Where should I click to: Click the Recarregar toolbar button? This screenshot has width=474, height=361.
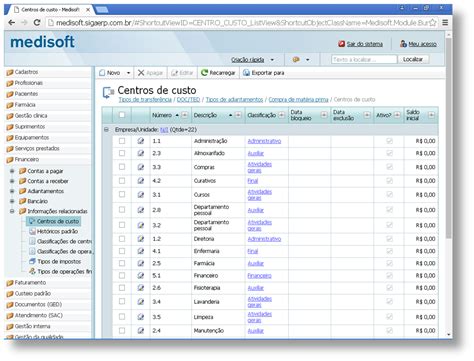coord(218,73)
